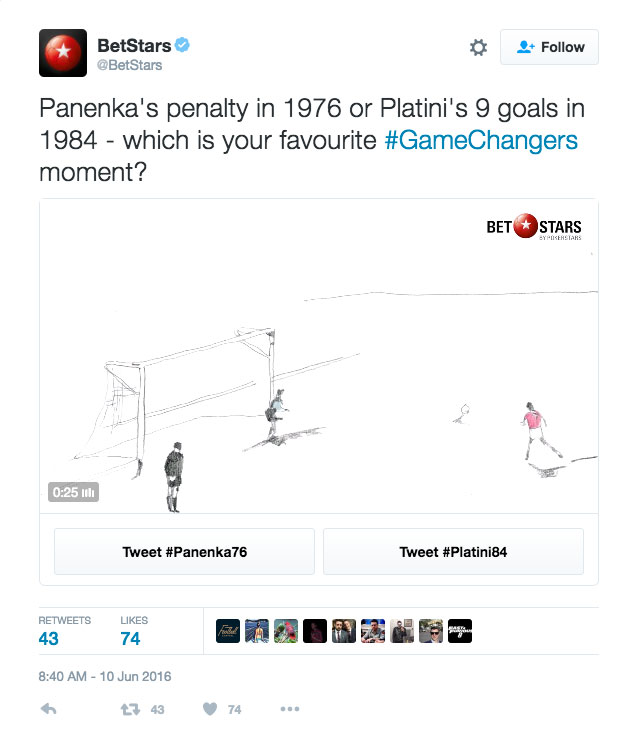View the 43 retweets list

48,637
